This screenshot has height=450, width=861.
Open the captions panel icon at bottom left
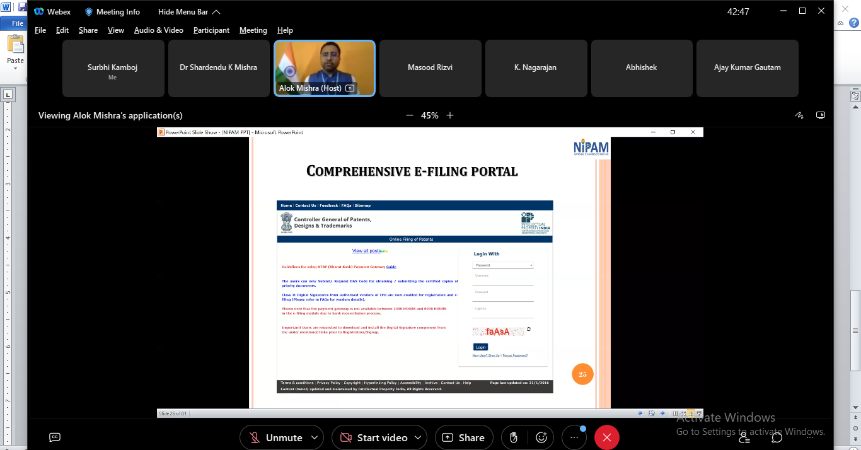pos(55,437)
